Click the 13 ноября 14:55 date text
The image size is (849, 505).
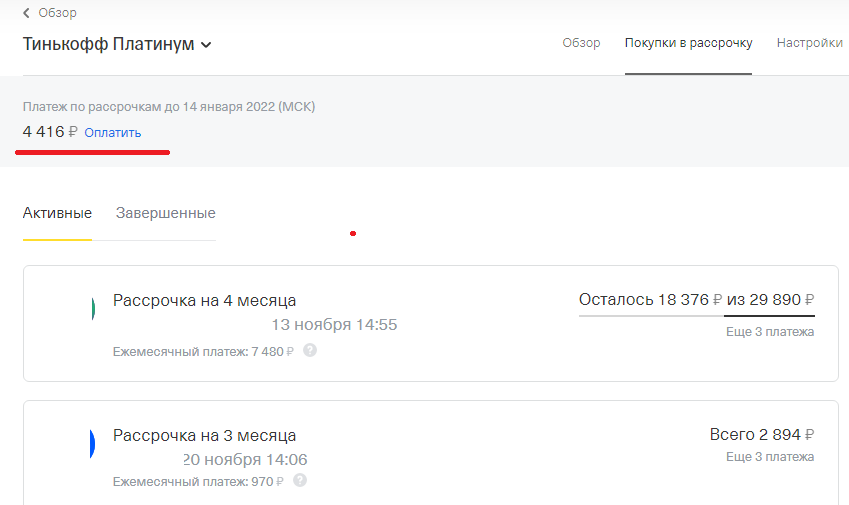coord(334,325)
